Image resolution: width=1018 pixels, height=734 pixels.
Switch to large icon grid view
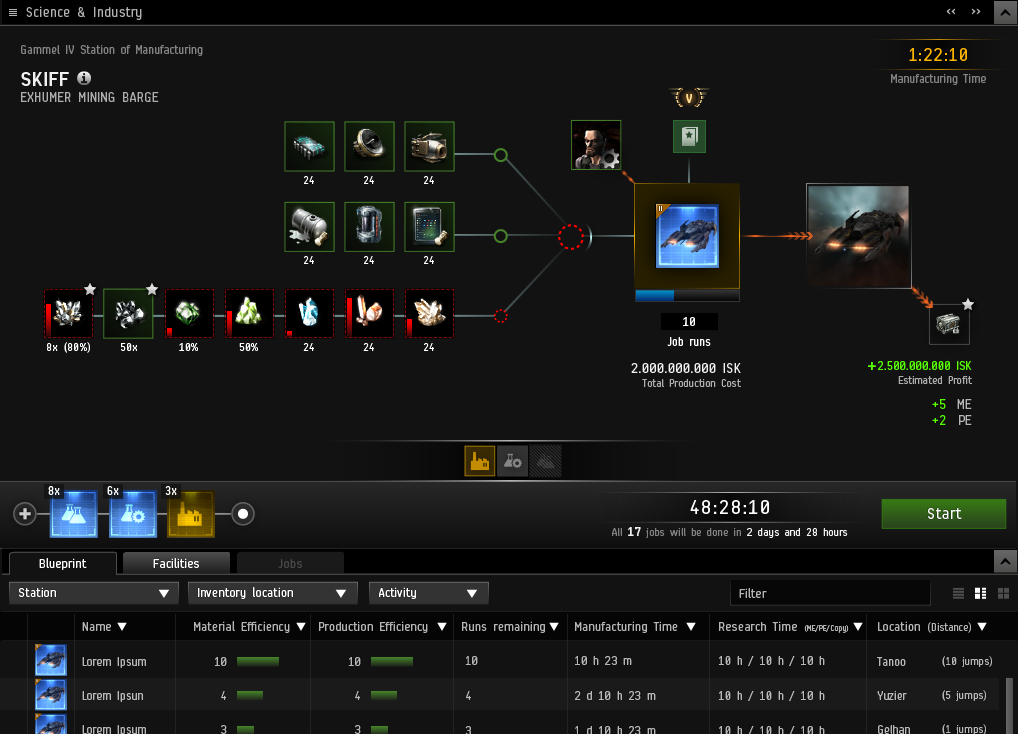(1003, 593)
